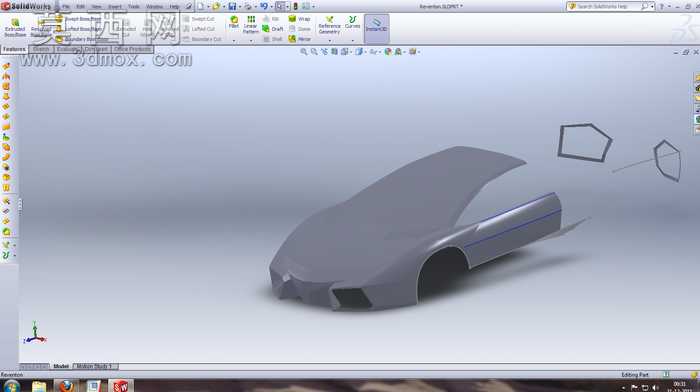This screenshot has height=392, width=700.
Task: Click the Extruded Boss/Base tool
Action: tap(15, 28)
